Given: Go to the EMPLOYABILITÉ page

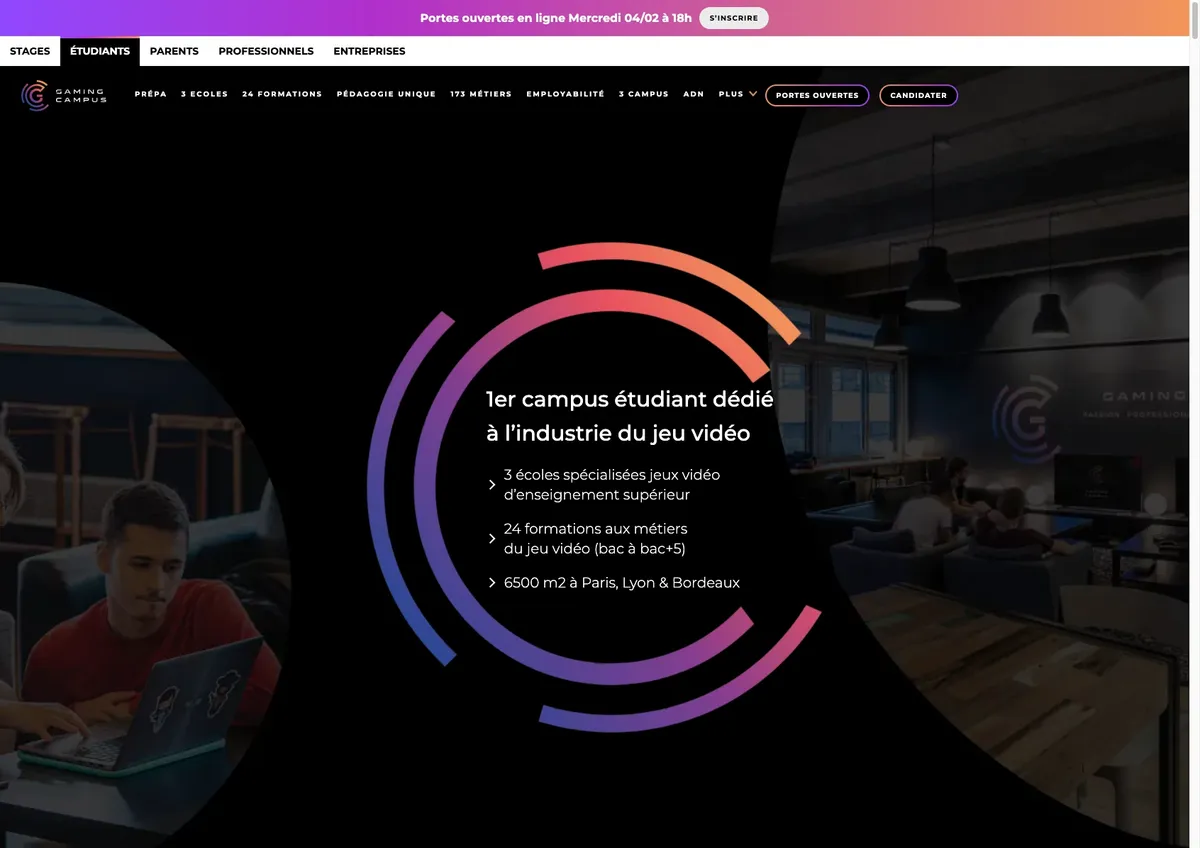Looking at the screenshot, I should (x=565, y=94).
